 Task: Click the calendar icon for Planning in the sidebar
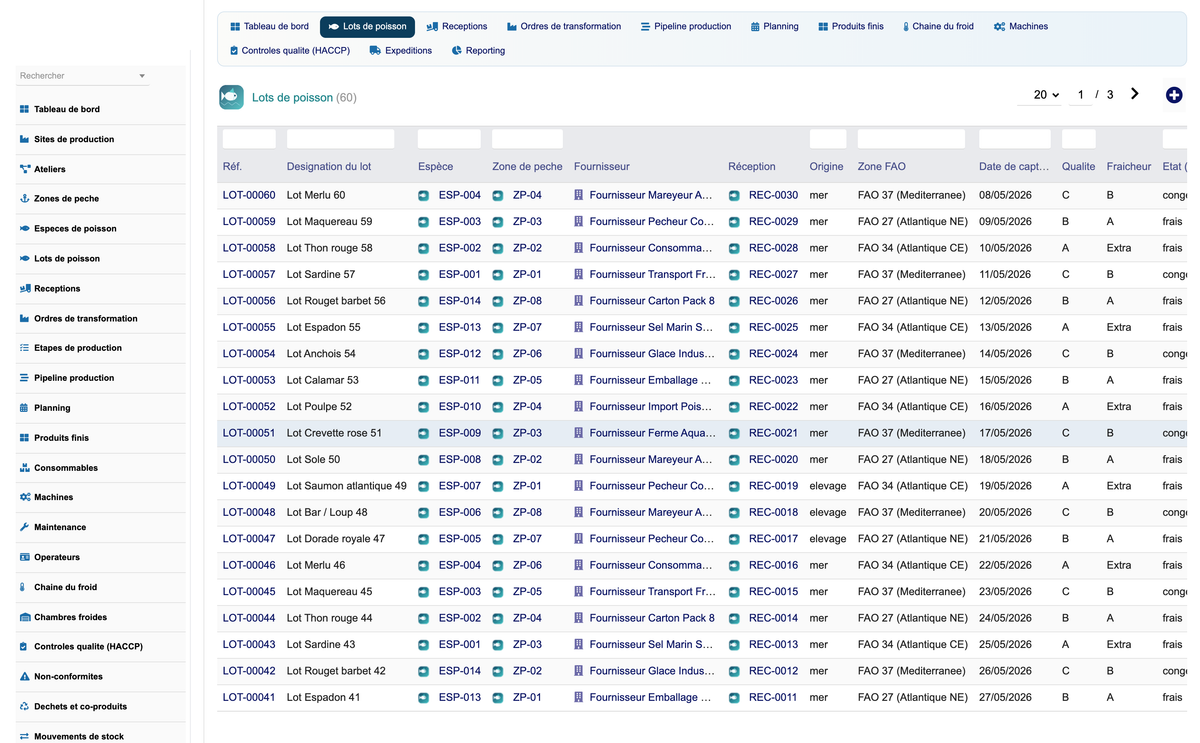point(25,408)
